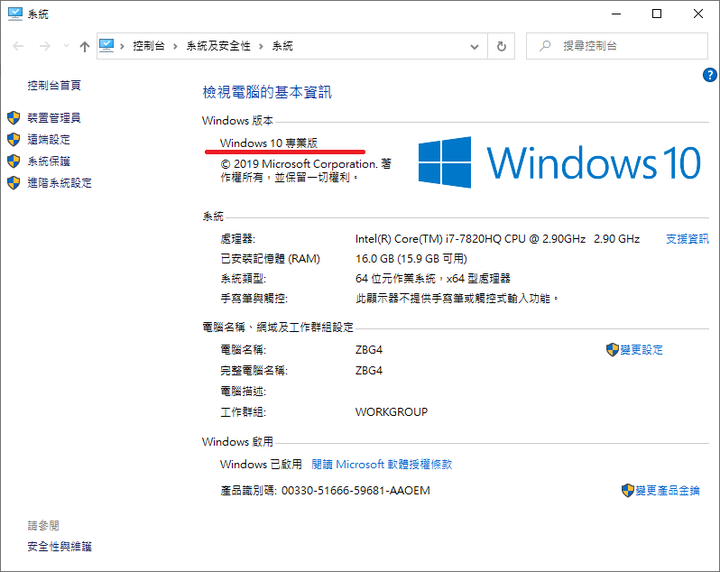Click the system icon in title bar
This screenshot has width=720, height=572.
[x=15, y=14]
